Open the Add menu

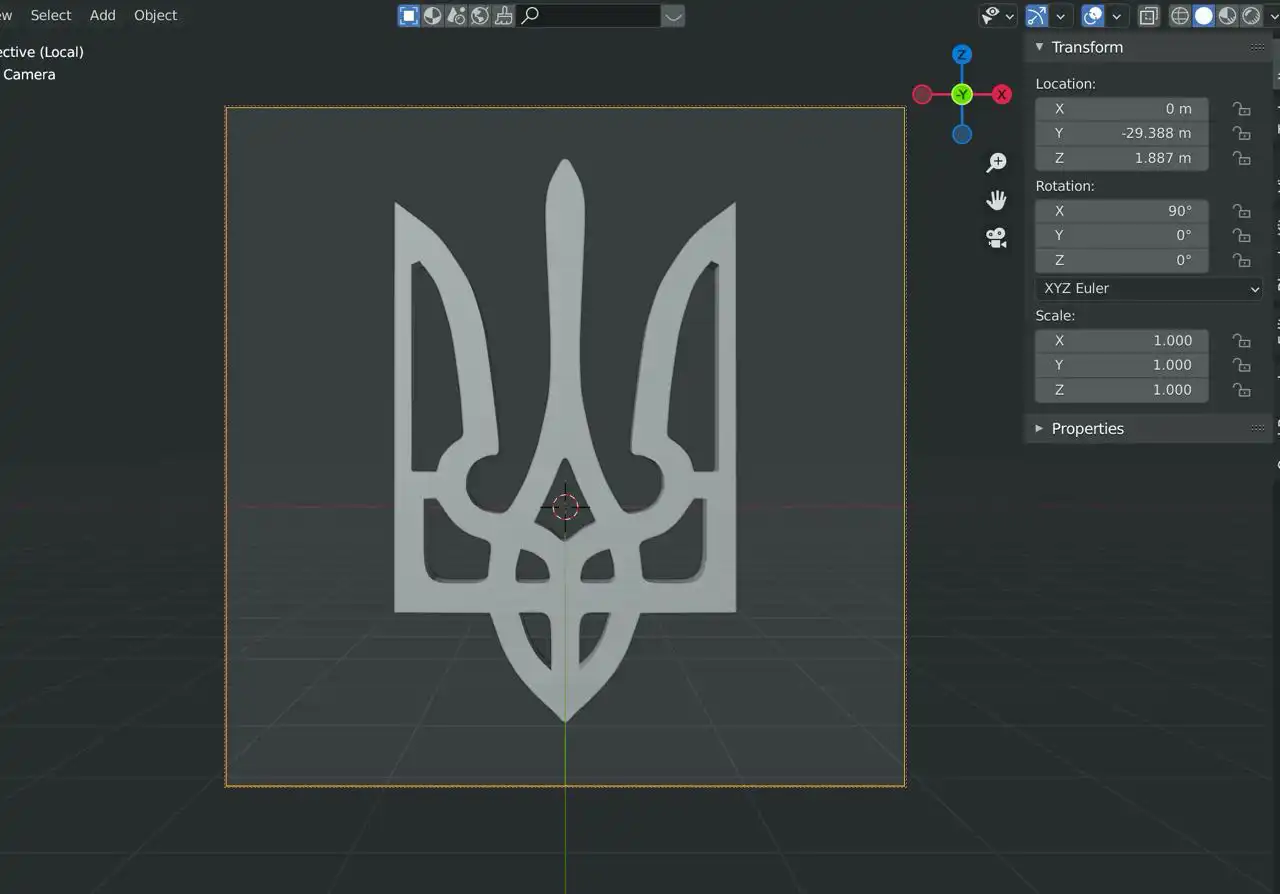click(103, 15)
